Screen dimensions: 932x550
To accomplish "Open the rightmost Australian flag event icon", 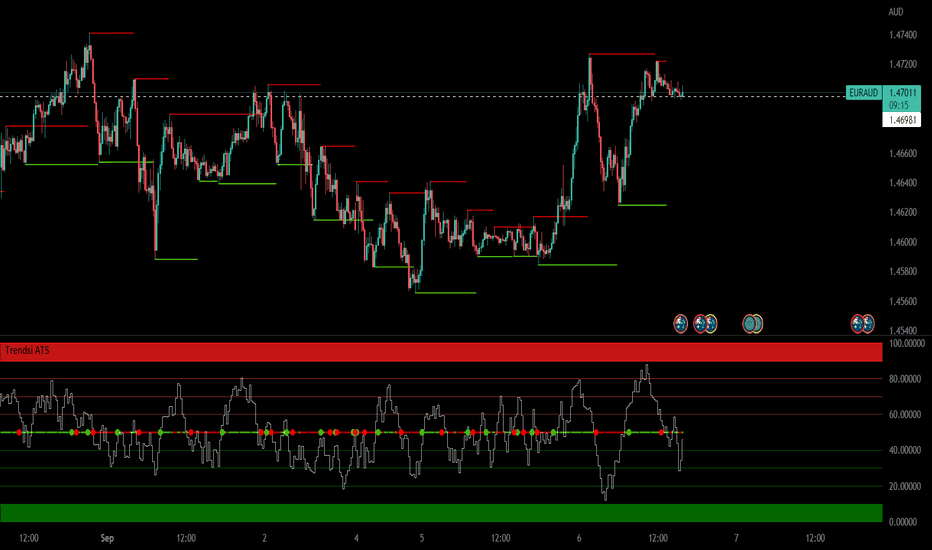I will tap(870, 323).
